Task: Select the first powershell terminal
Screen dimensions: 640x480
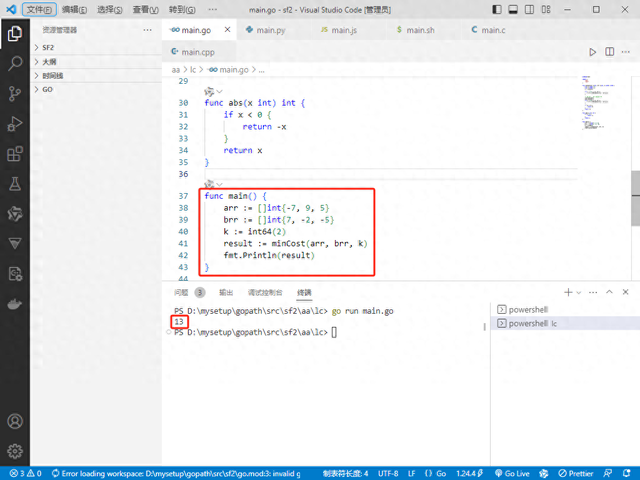Action: [565, 309]
